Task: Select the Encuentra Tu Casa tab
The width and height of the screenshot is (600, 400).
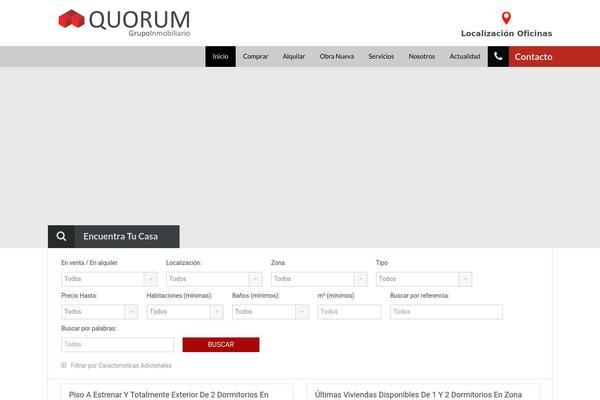Action: 114,237
